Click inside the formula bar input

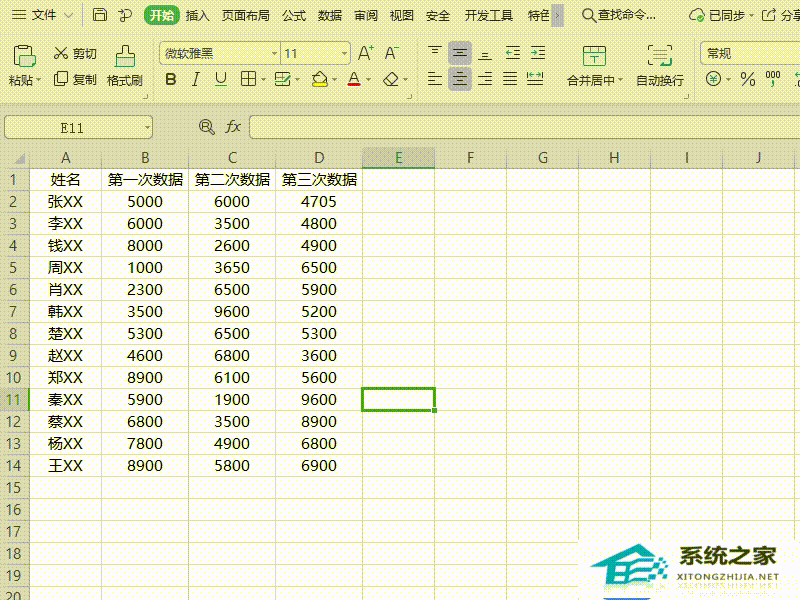click(524, 127)
